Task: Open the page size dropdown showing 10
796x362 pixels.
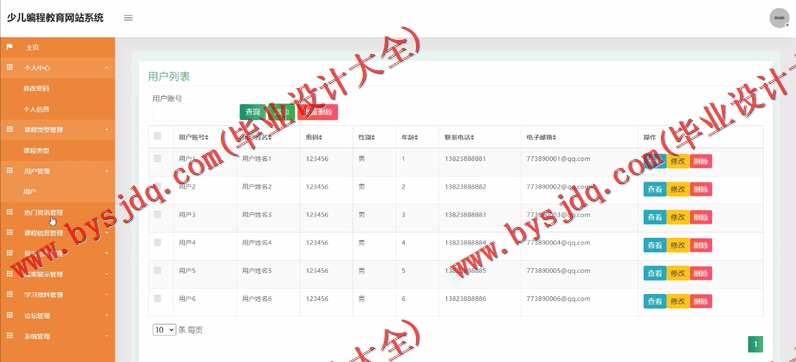Action: [164, 330]
